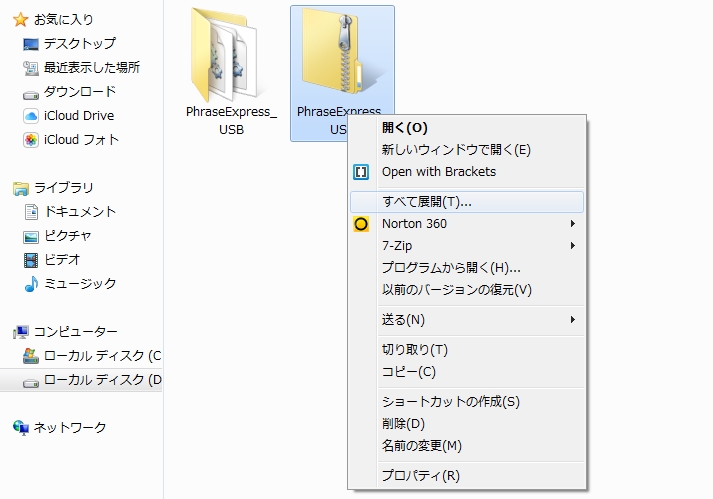
Task: Open ビデオ library
Action: pos(62,260)
